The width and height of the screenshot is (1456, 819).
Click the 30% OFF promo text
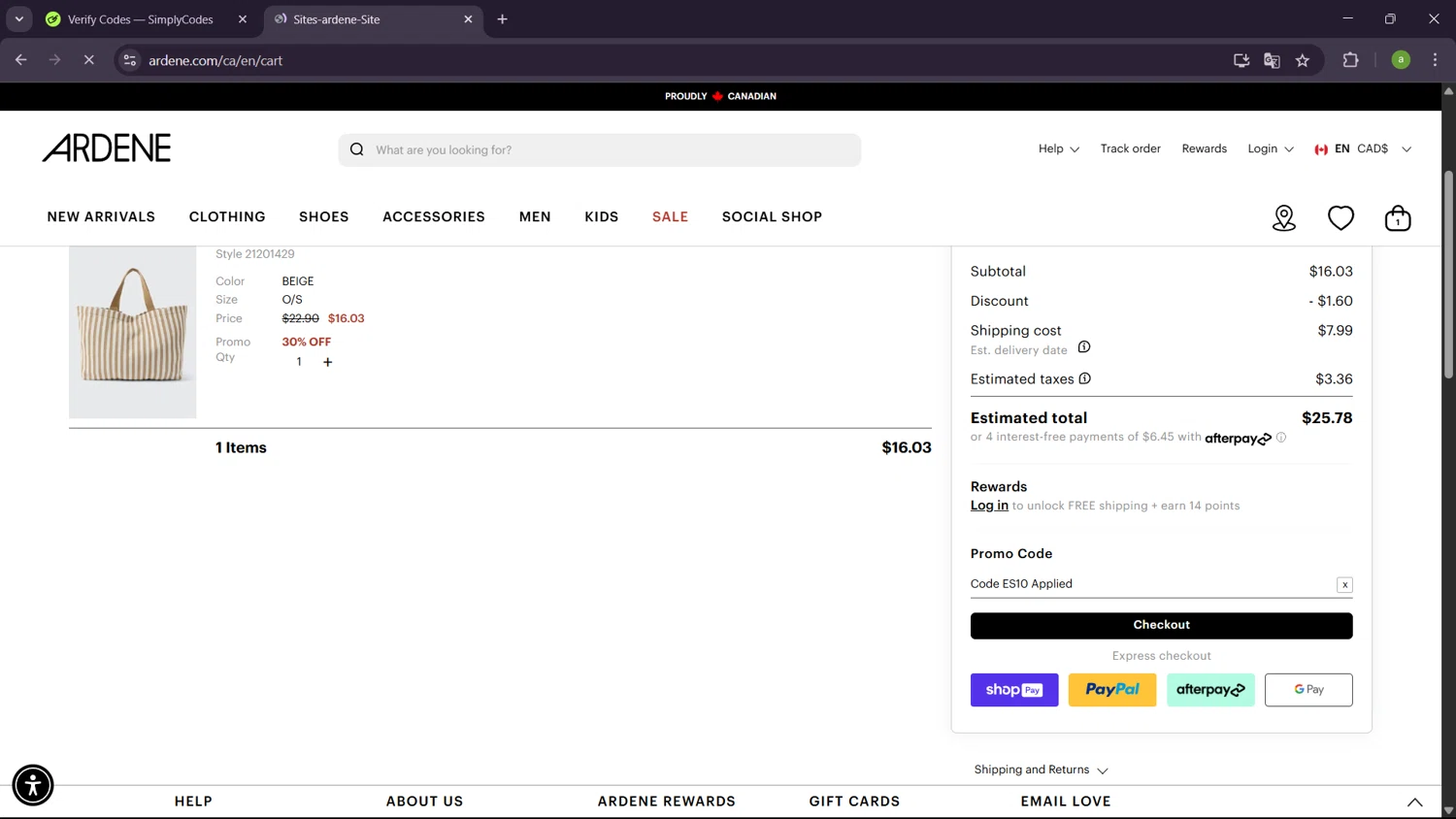[307, 342]
